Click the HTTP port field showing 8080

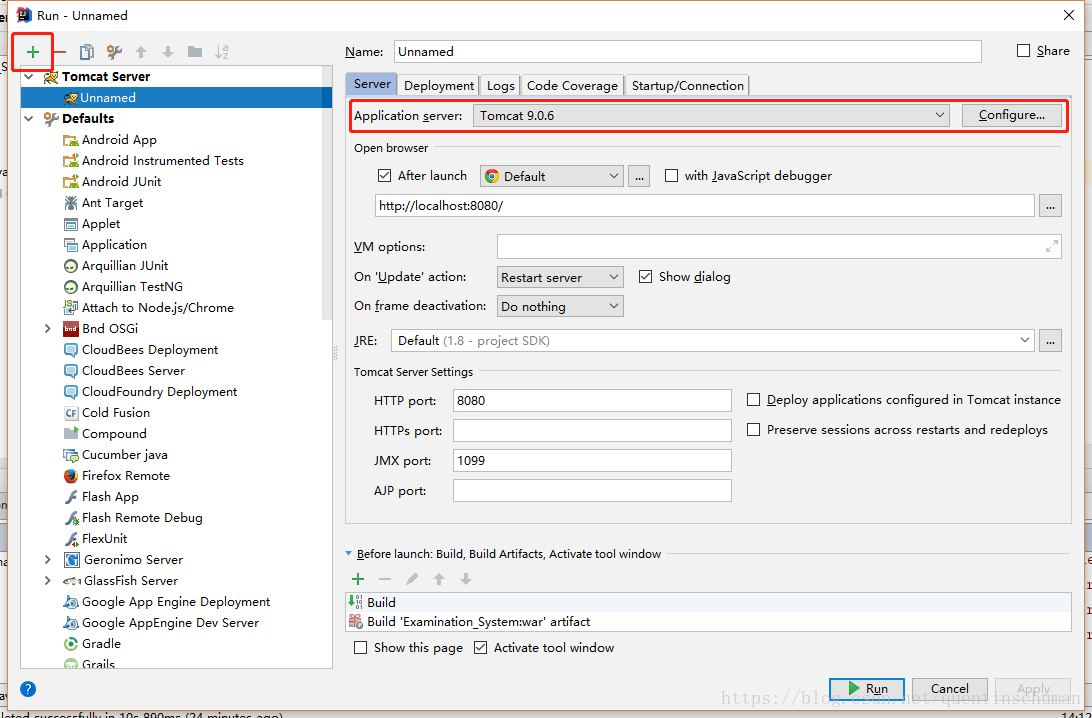point(592,400)
